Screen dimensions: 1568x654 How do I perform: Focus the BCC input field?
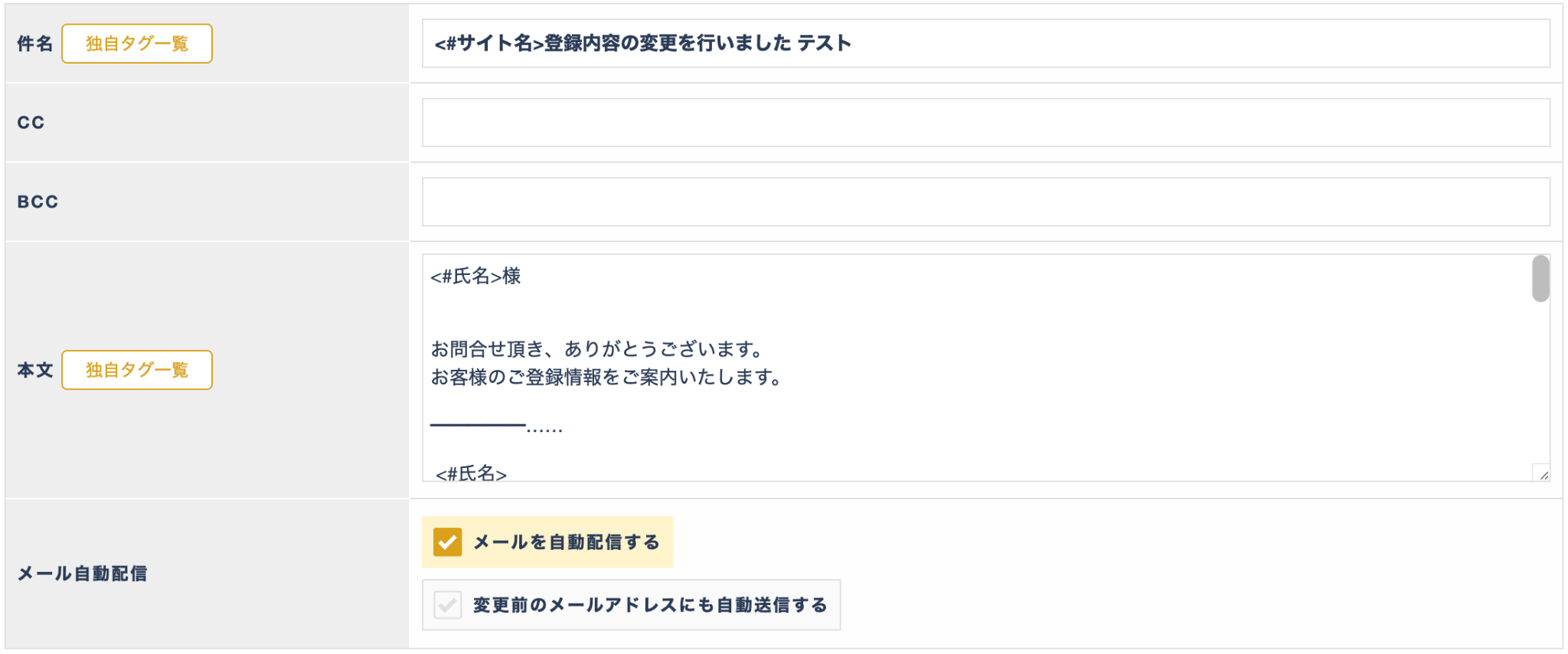coord(985,202)
